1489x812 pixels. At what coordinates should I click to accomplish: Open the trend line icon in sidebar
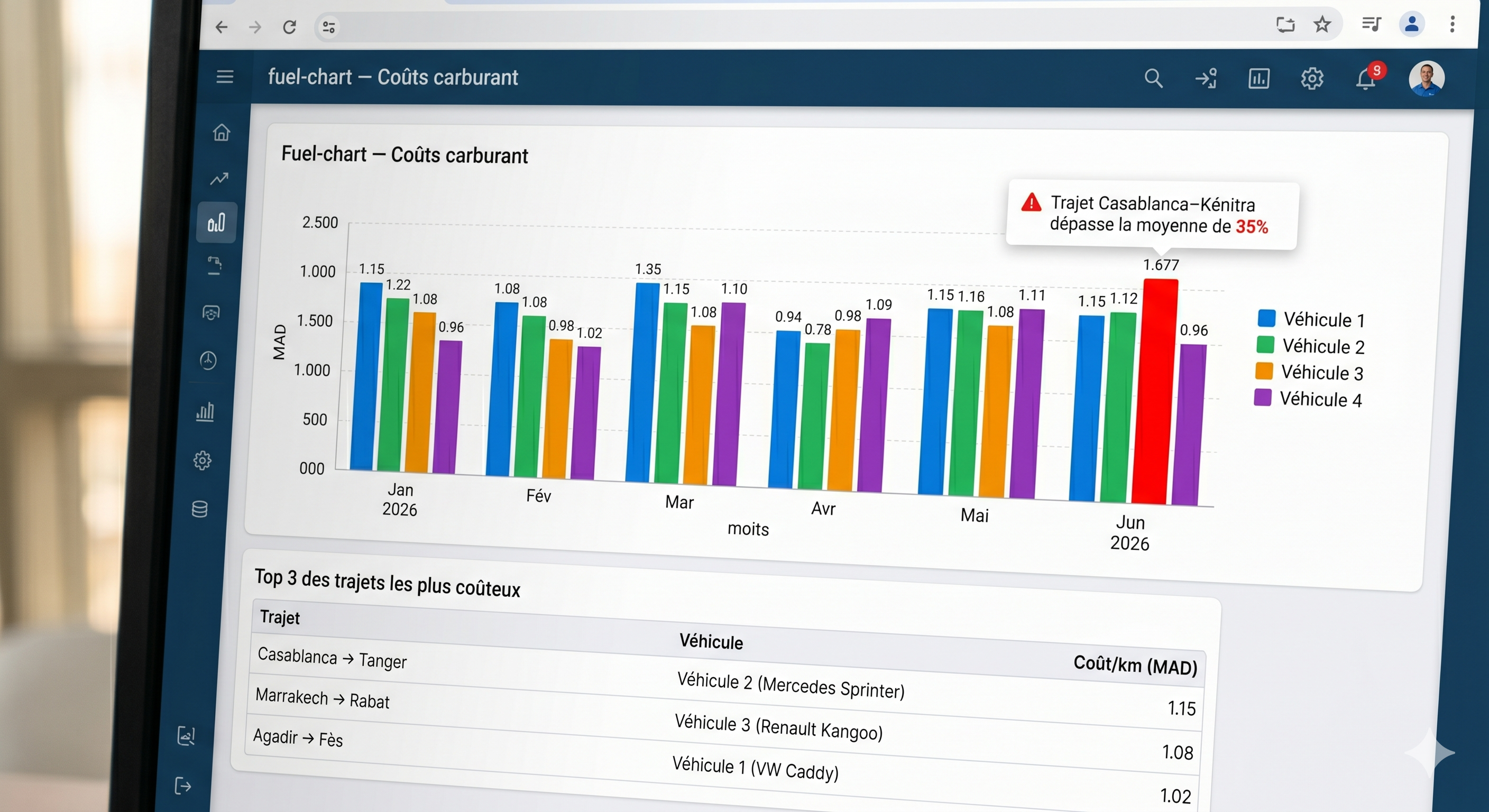(x=219, y=179)
